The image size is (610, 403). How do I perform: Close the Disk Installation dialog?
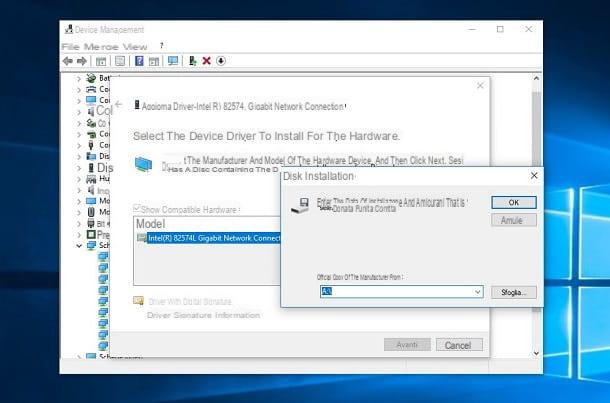pos(534,176)
